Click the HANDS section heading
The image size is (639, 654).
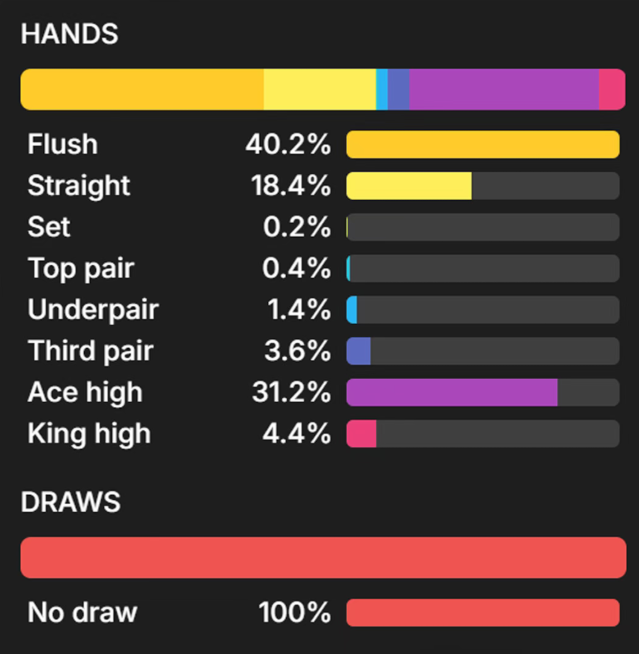[70, 34]
